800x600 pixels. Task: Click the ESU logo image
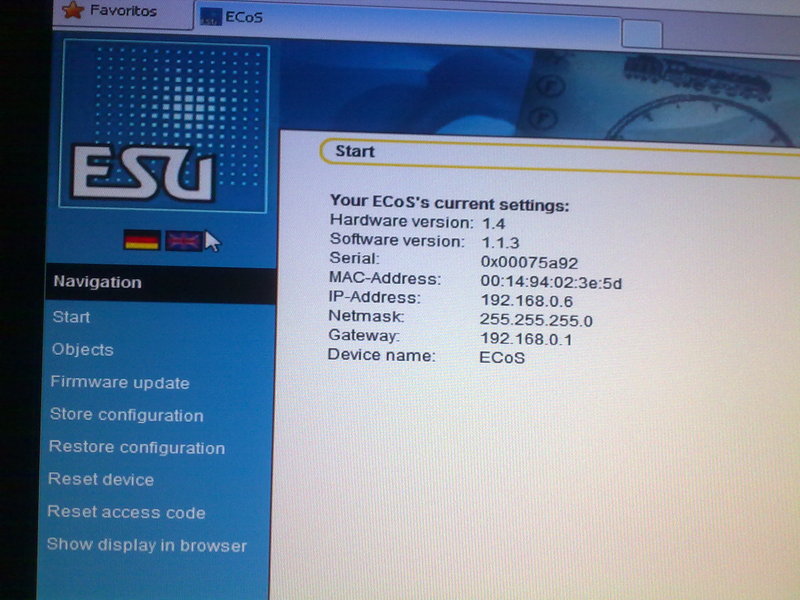164,126
